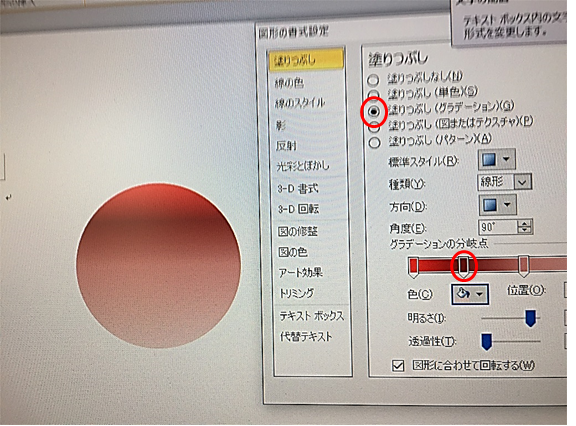Select 塗りつぶし (パターン) radio button
Viewport: 576px width, 426px height.
tap(374, 142)
